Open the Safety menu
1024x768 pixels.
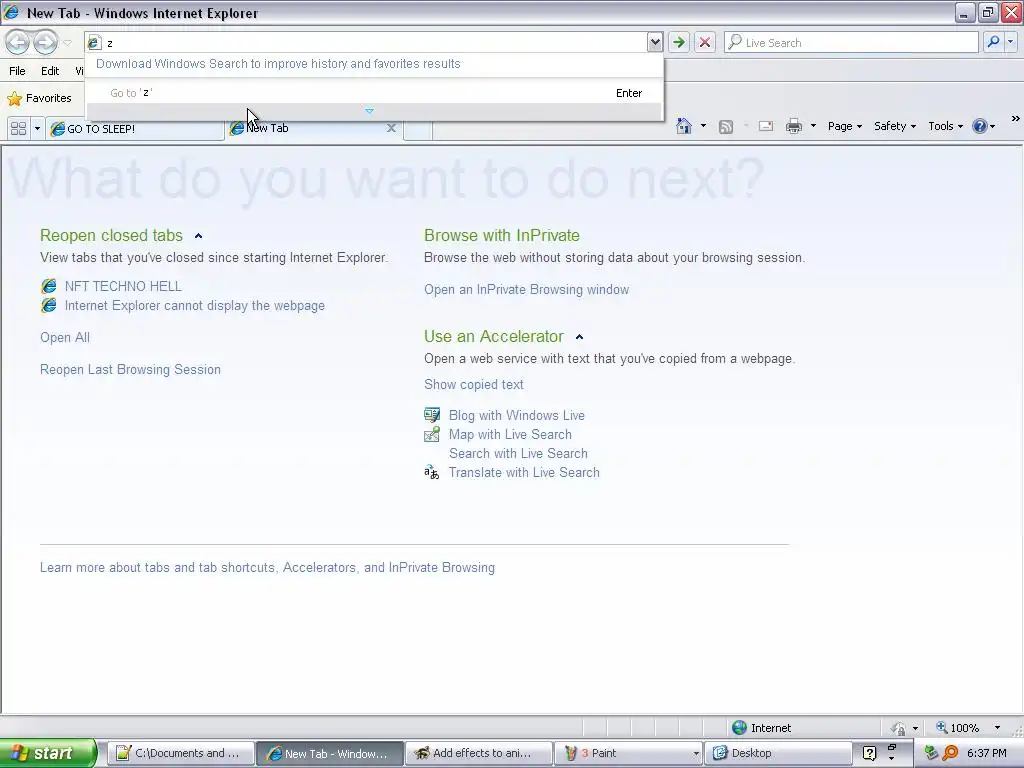pyautogui.click(x=895, y=126)
